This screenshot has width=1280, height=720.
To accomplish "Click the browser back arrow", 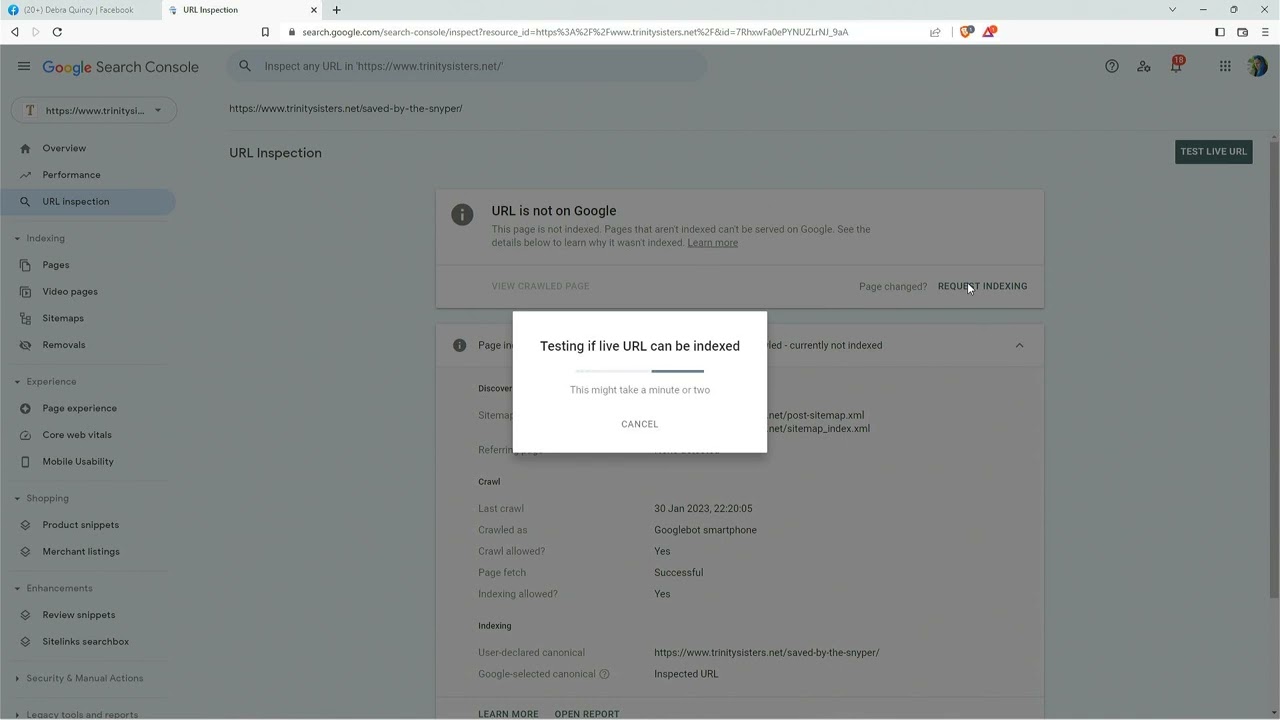I will pyautogui.click(x=14, y=32).
